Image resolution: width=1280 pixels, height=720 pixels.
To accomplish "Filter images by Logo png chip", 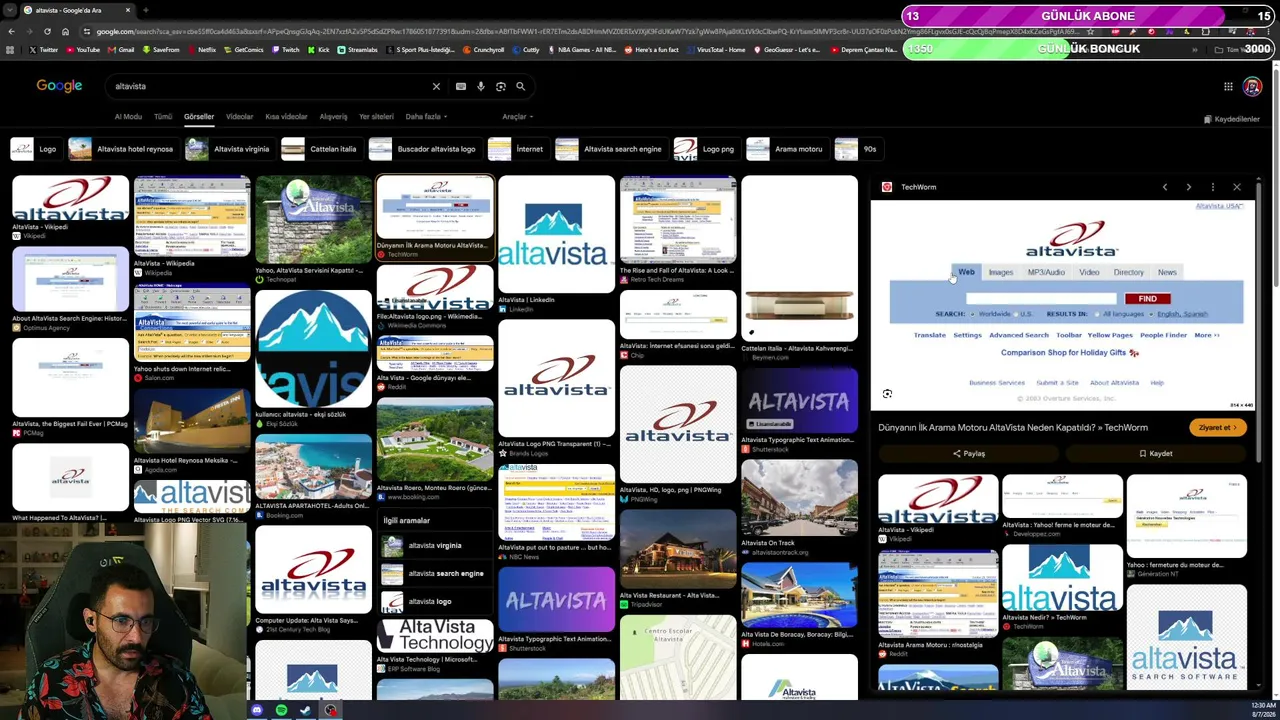I will (x=706, y=149).
